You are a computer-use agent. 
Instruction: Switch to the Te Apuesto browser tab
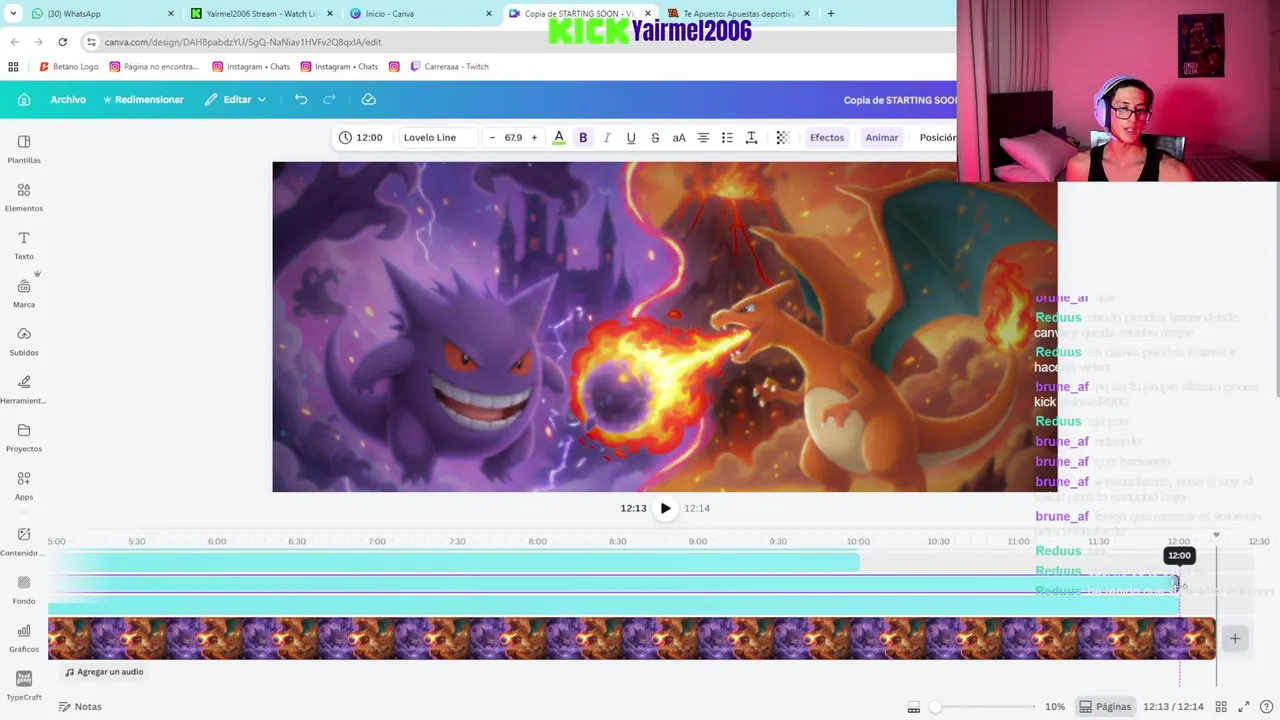tap(738, 14)
